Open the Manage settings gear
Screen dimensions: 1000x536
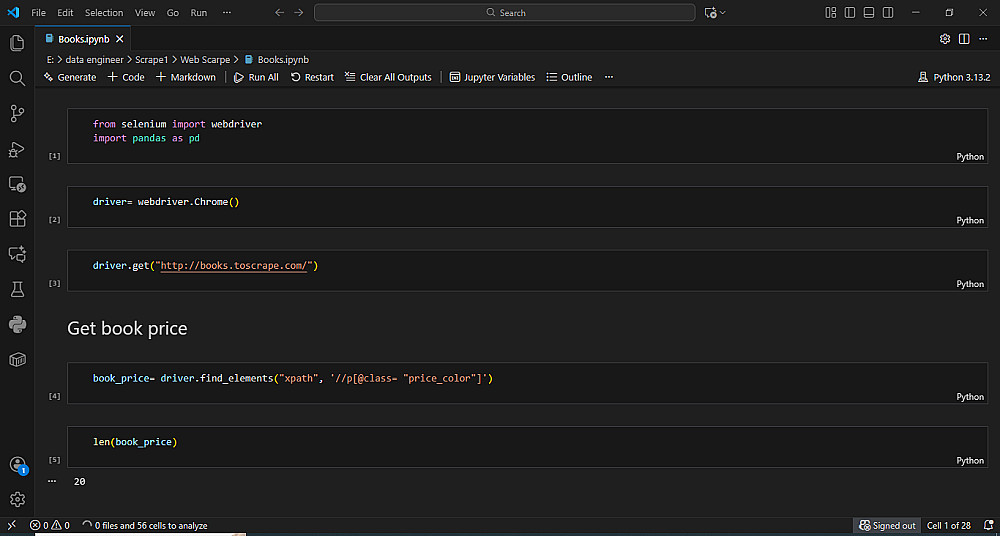pyautogui.click(x=17, y=499)
